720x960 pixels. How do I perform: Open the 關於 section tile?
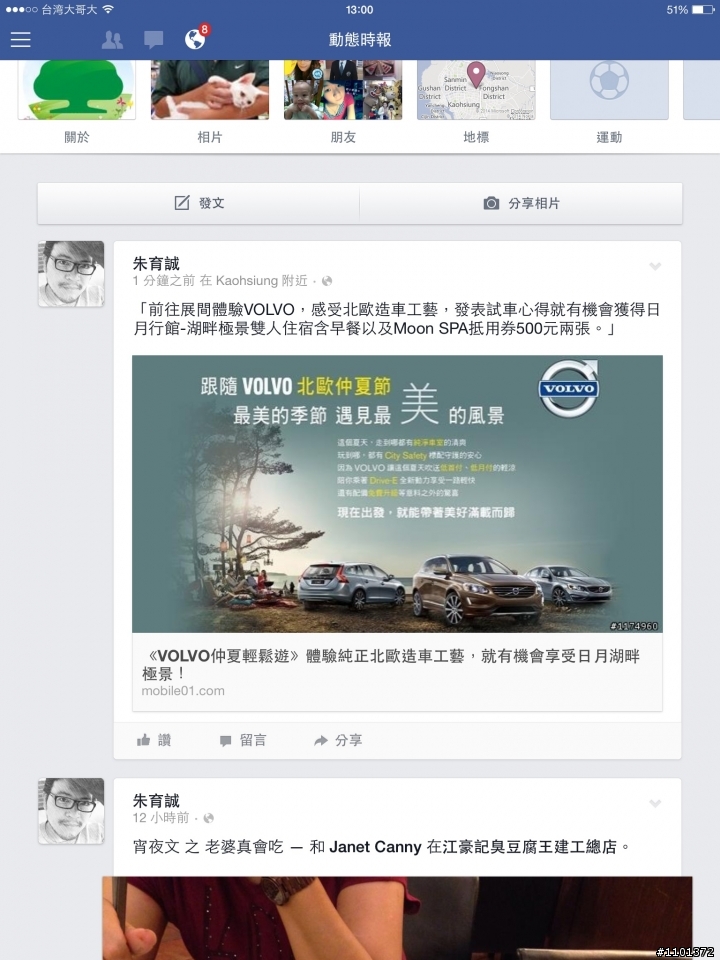coord(77,102)
